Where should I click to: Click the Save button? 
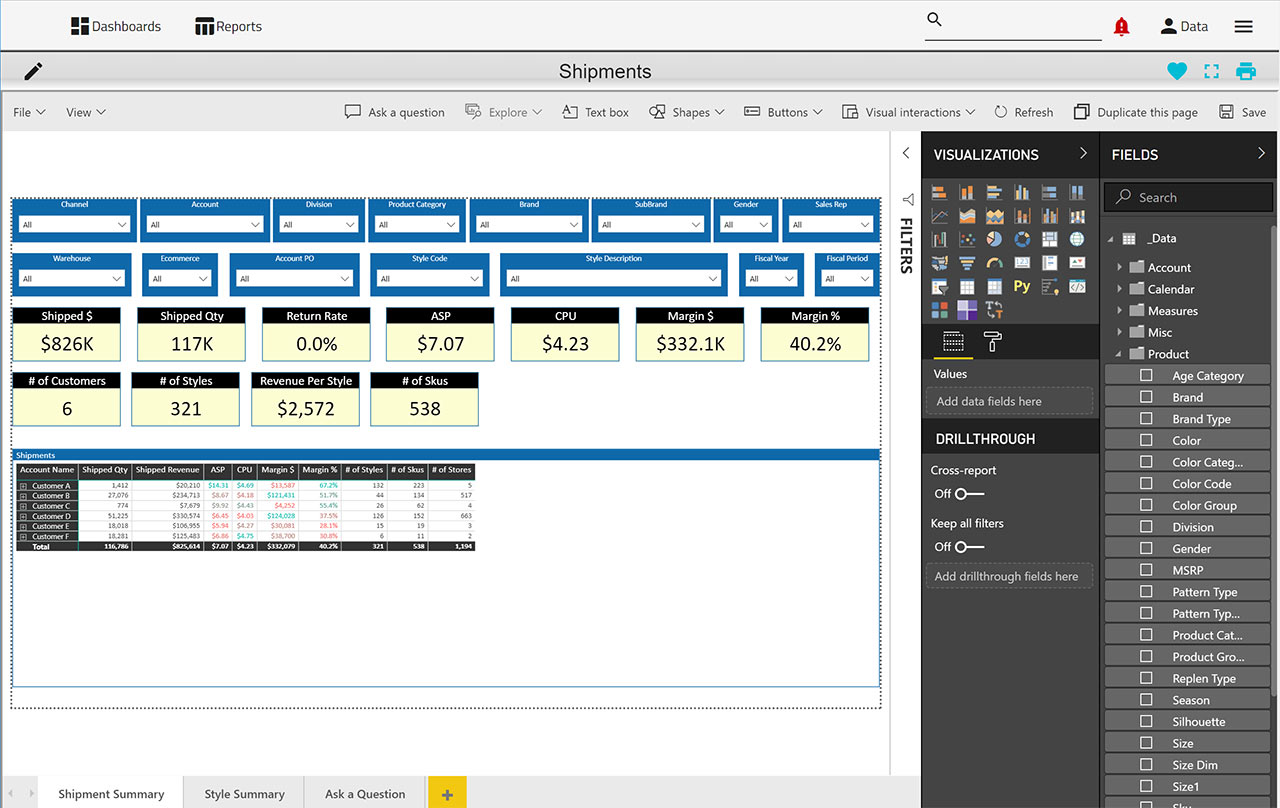tap(1242, 112)
